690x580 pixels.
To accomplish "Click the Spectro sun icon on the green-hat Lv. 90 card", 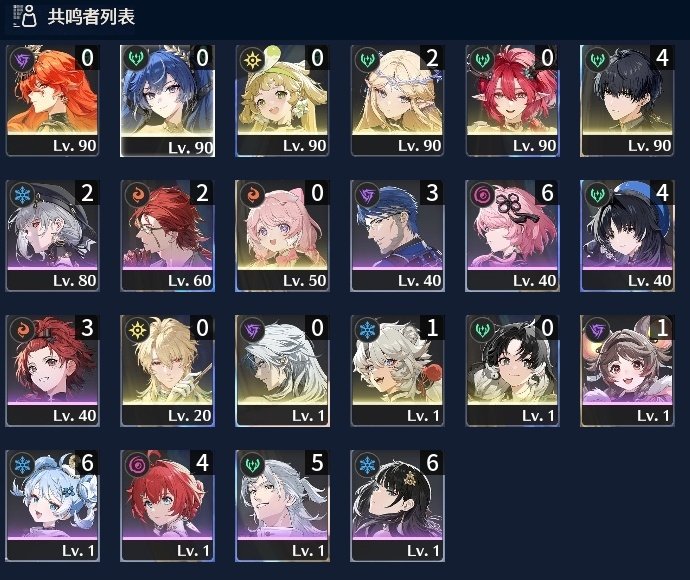I will pos(252,59).
